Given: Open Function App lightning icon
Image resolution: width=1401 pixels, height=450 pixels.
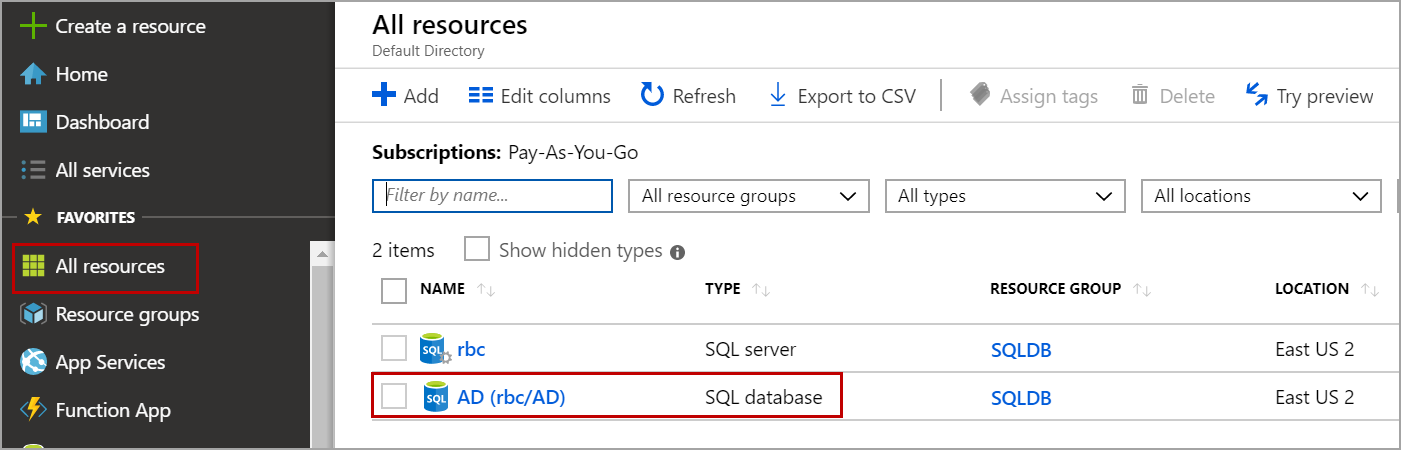Looking at the screenshot, I should click(x=34, y=410).
